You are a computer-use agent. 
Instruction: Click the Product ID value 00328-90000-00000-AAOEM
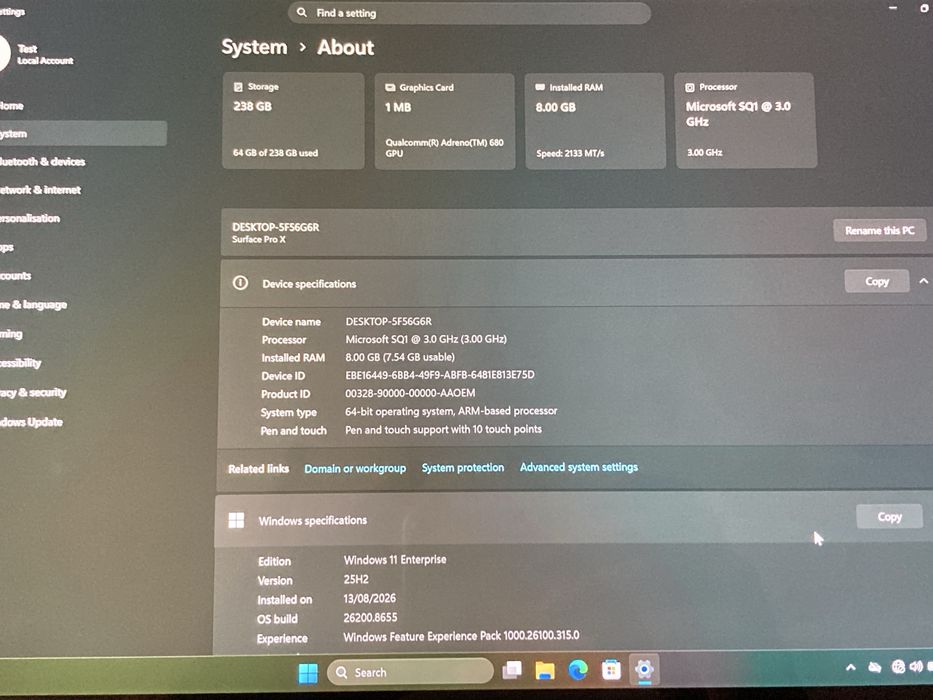pos(410,393)
